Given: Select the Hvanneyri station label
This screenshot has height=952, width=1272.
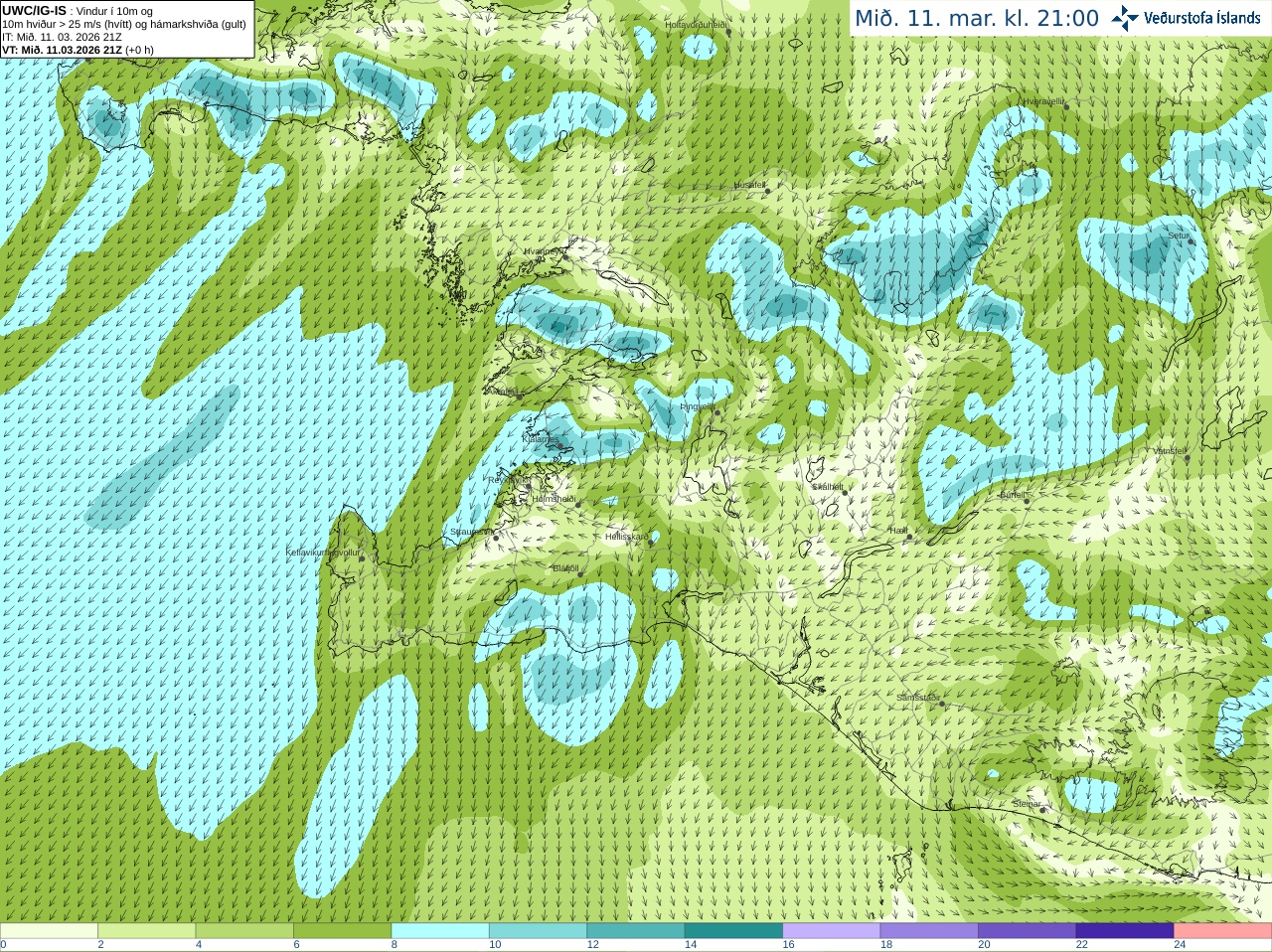Looking at the screenshot, I should coord(544,251).
